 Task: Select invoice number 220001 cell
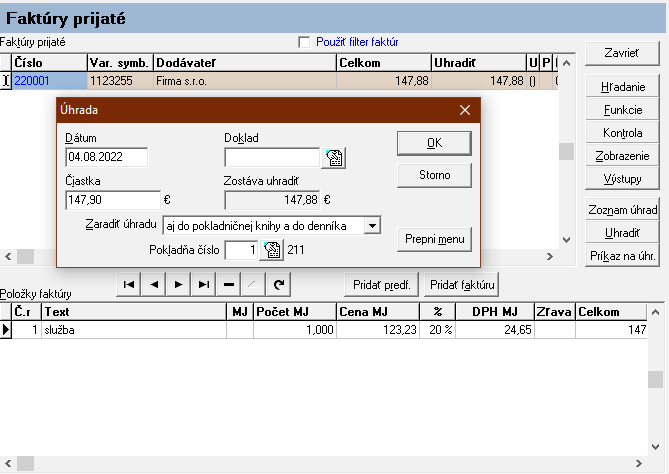click(49, 81)
